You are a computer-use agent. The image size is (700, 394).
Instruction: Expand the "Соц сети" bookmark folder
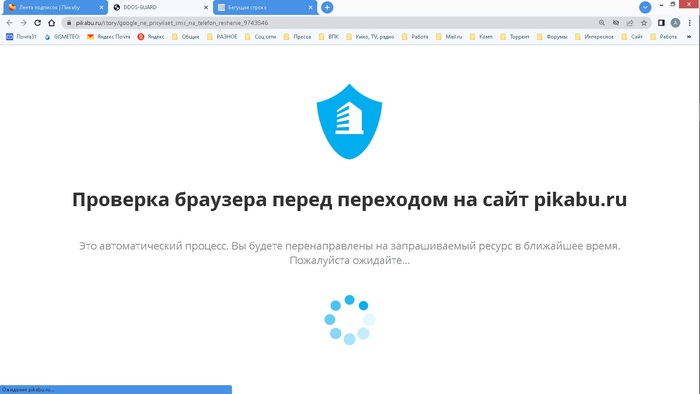pyautogui.click(x=260, y=37)
